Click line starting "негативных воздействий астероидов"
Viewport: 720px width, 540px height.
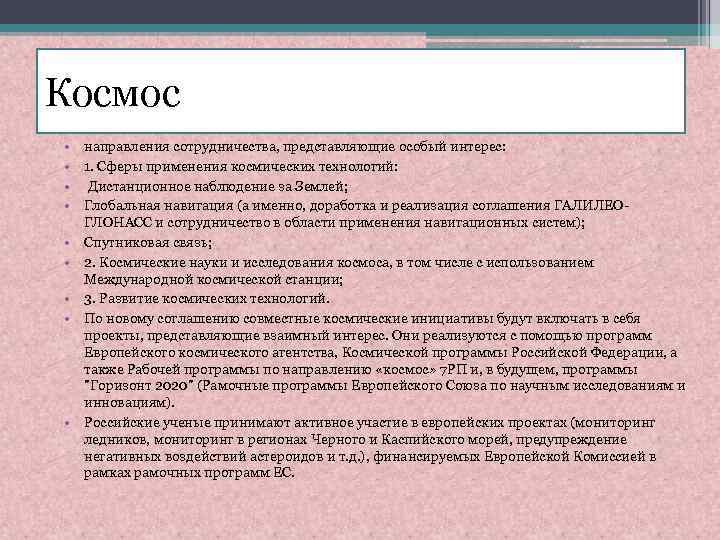[x=370, y=457]
